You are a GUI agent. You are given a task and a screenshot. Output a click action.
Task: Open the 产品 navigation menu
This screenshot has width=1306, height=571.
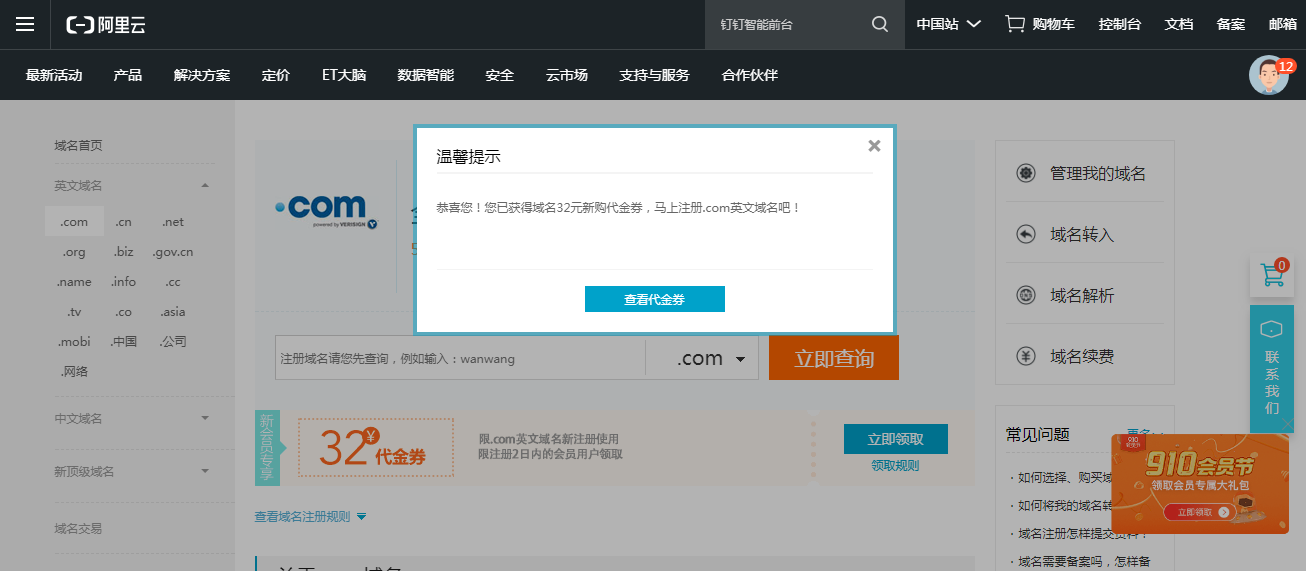(128, 75)
